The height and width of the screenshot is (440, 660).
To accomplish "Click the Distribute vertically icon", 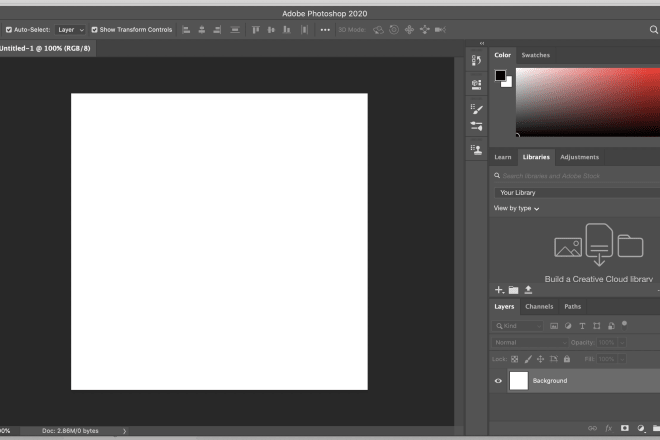I will [x=235, y=30].
